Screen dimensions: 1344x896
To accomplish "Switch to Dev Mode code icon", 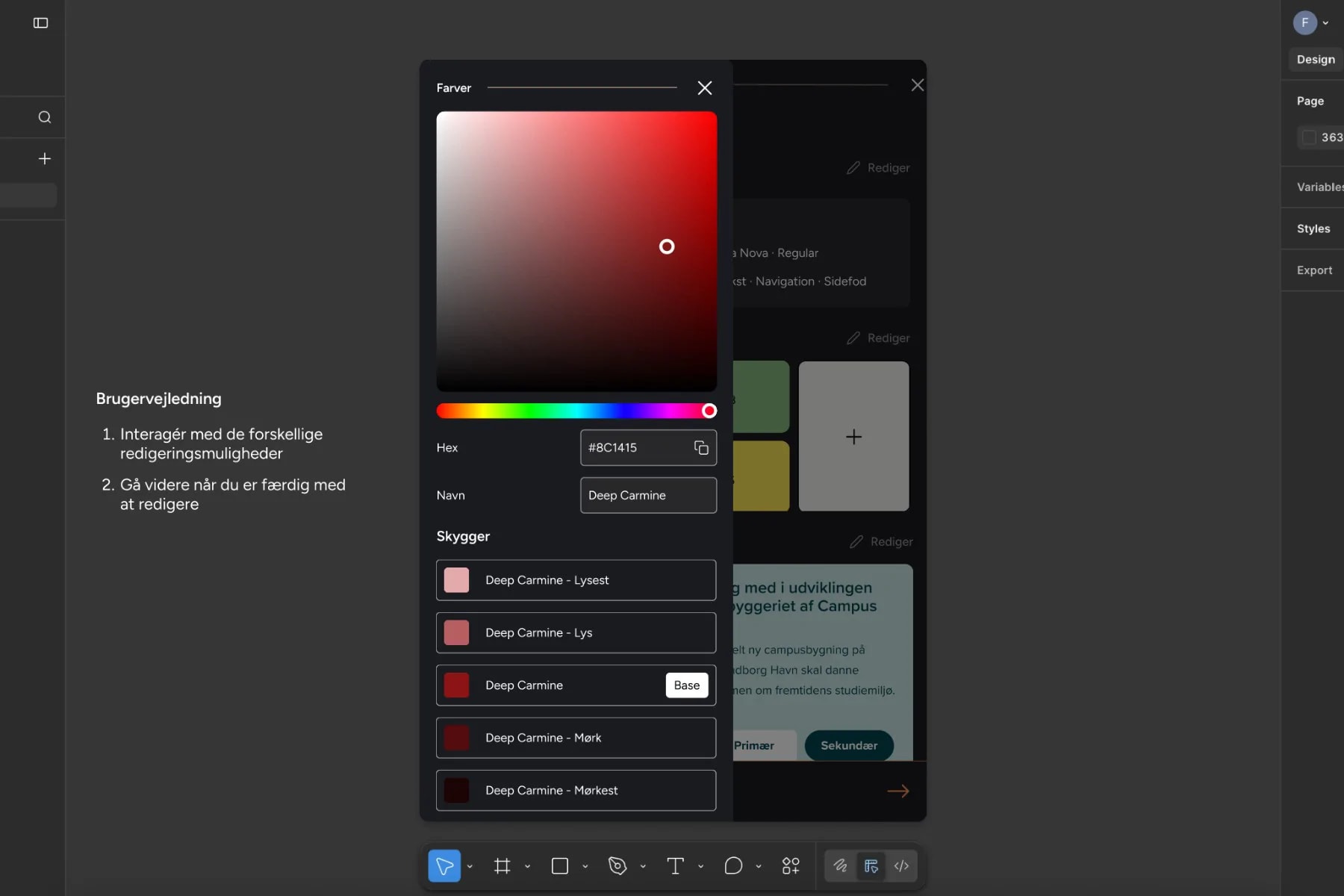I will point(901,866).
